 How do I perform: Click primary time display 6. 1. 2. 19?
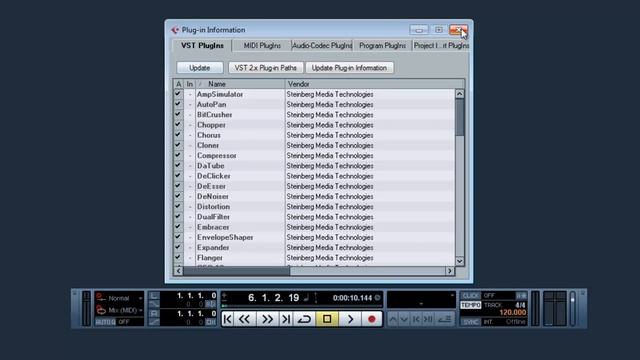coord(273,298)
